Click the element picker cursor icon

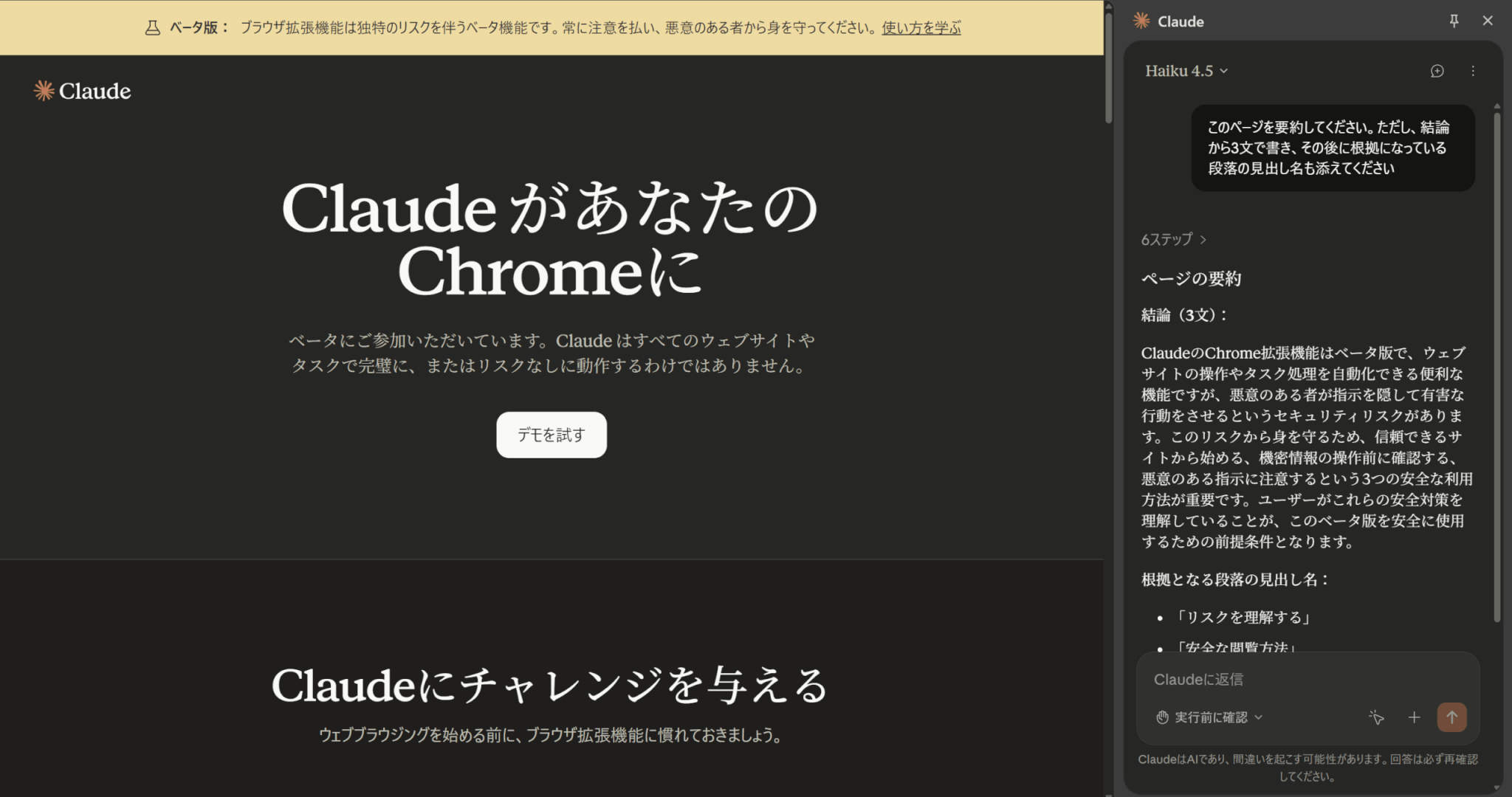coord(1376,717)
